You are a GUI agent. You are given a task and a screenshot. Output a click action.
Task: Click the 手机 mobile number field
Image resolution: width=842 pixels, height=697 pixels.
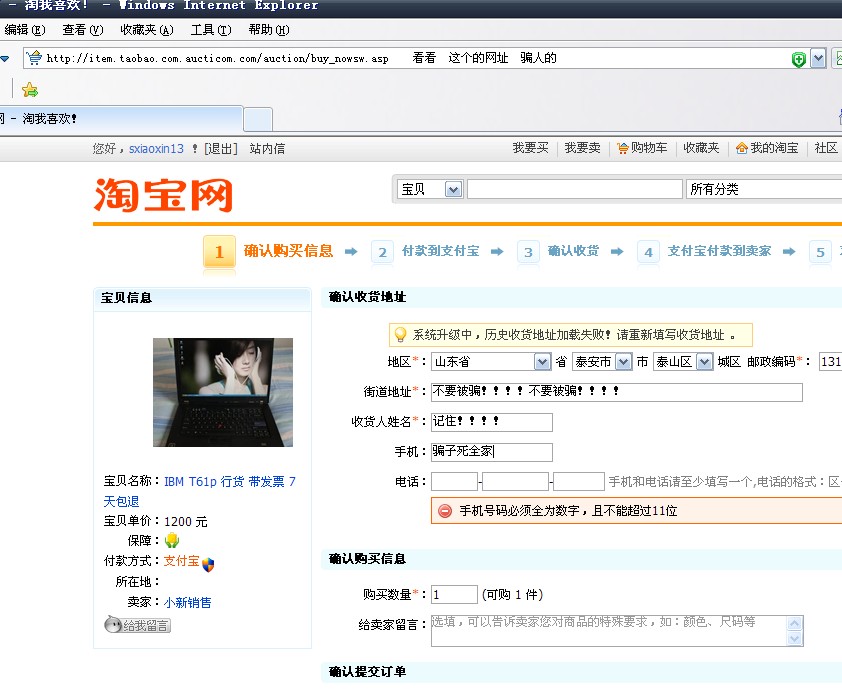tap(492, 452)
